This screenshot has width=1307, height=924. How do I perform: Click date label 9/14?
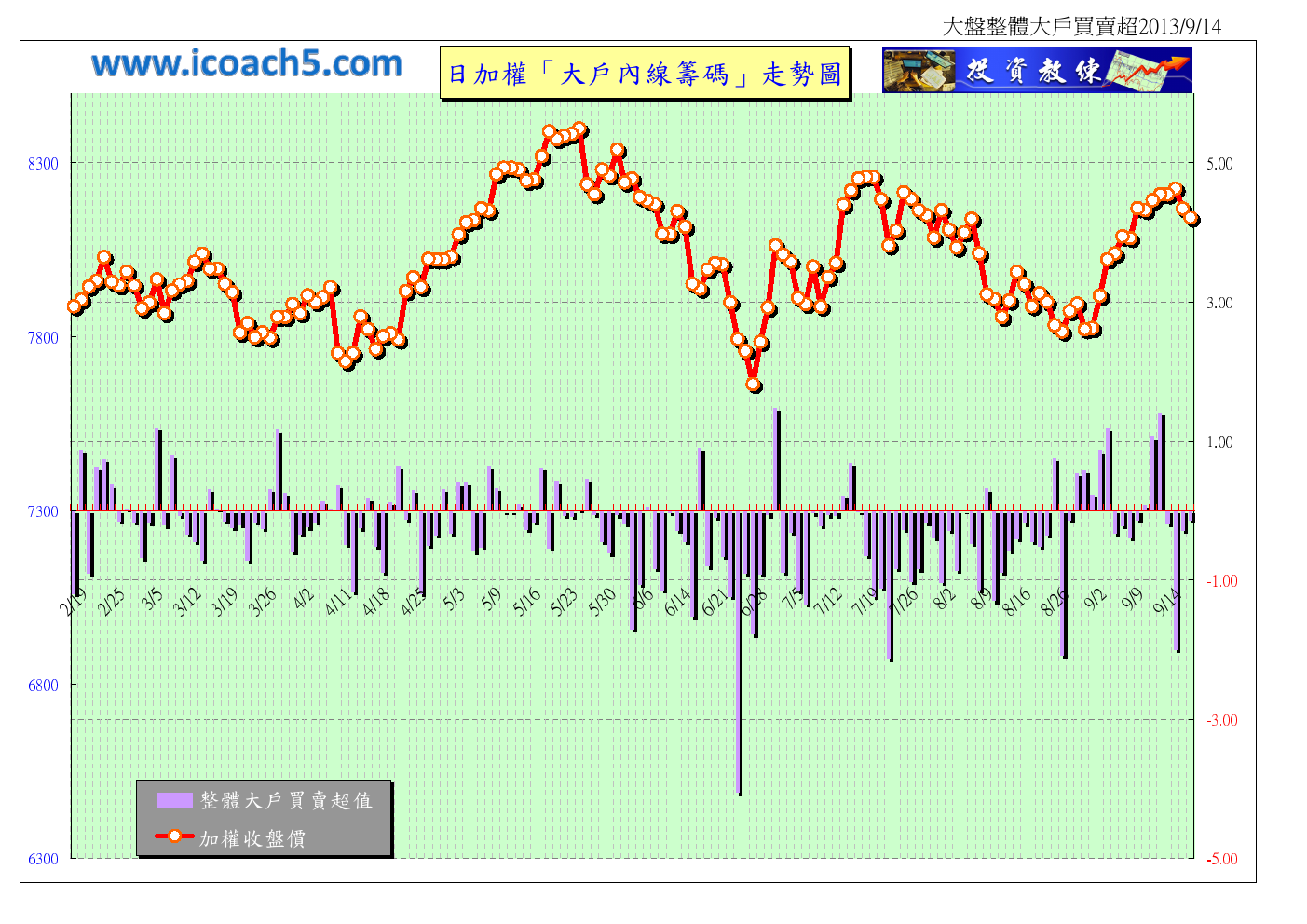coord(1167,601)
